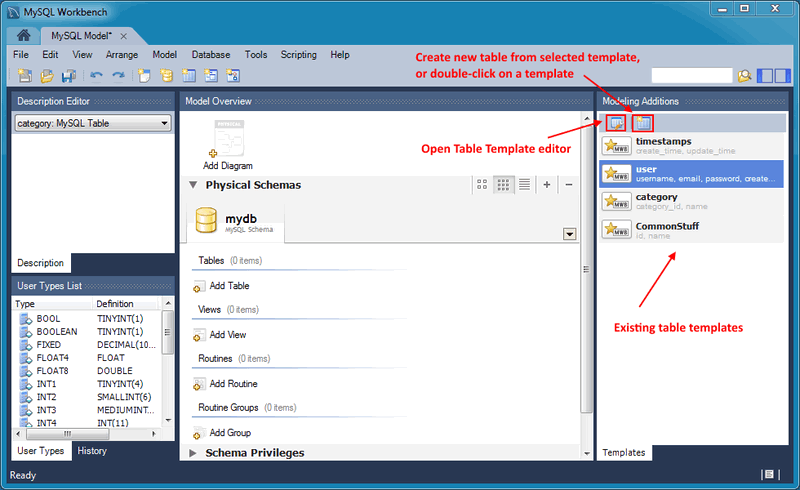The image size is (800, 490).
Task: Click the Definition column header
Action: click(x=126, y=304)
